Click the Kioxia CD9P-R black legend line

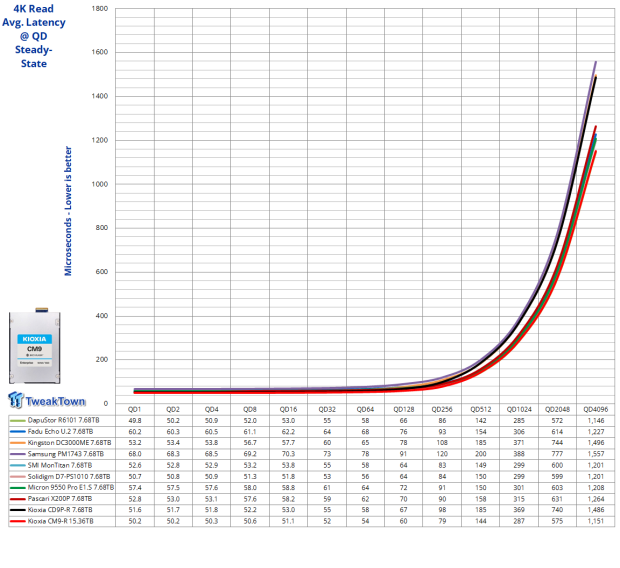coord(17,510)
